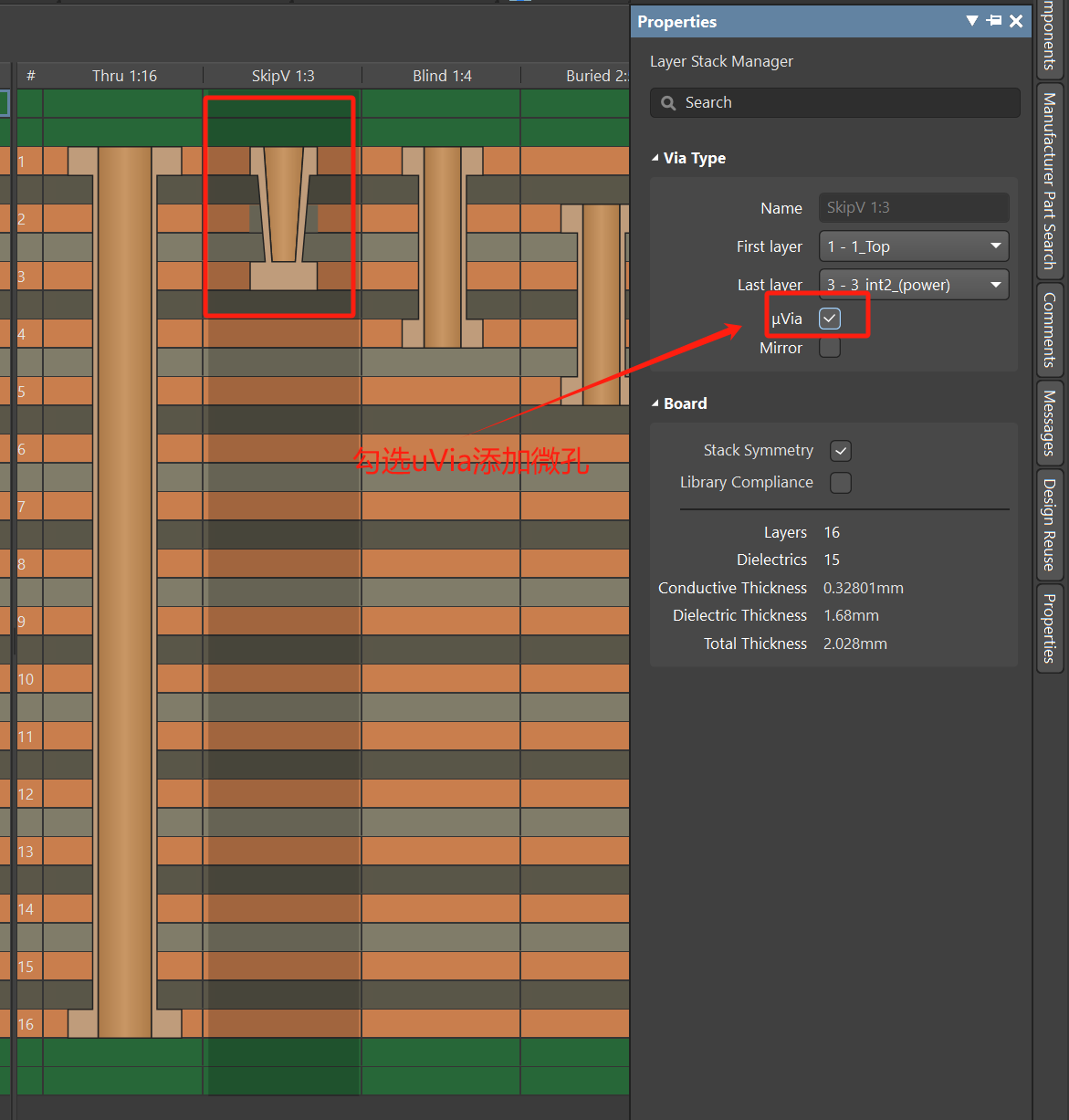This screenshot has width=1069, height=1120.
Task: Click the Properties panel options dropdown arrow
Action: coord(972,21)
